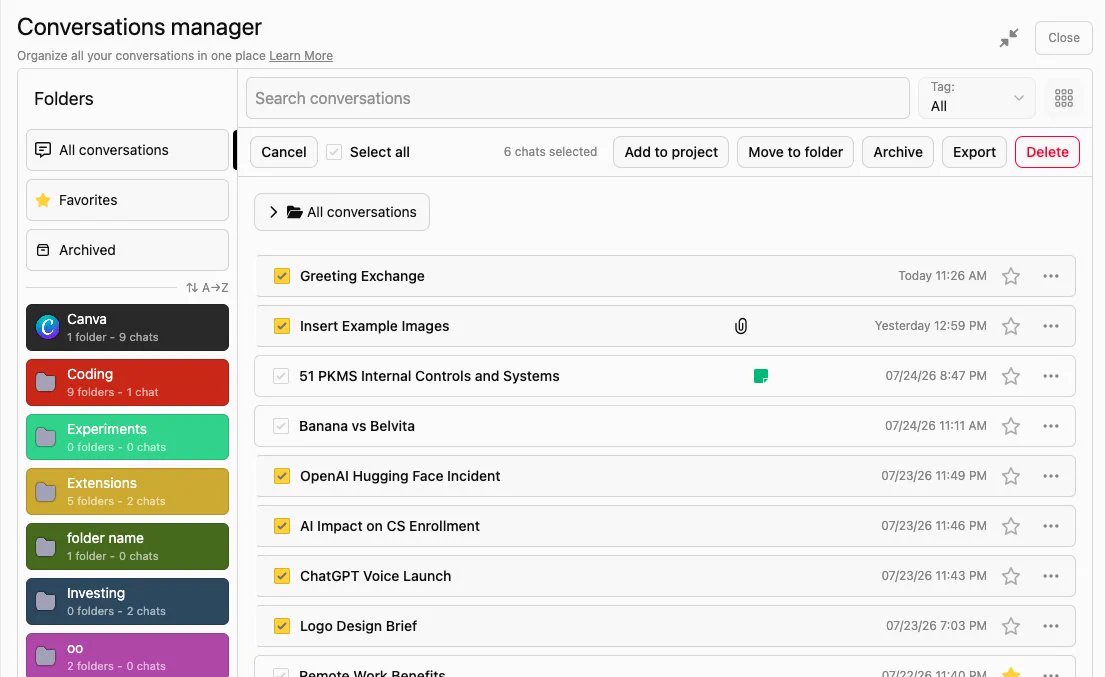
Task: Export the selected chats
Action: point(974,152)
